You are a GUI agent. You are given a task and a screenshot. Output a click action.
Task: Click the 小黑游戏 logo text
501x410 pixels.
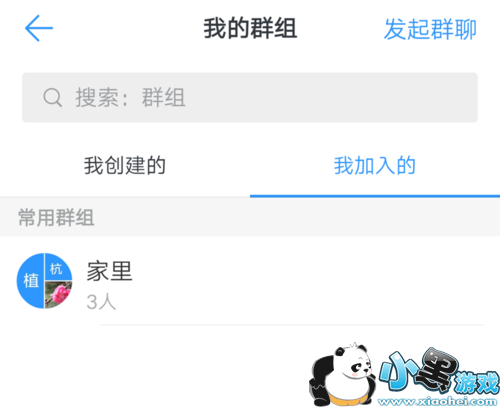click(439, 372)
